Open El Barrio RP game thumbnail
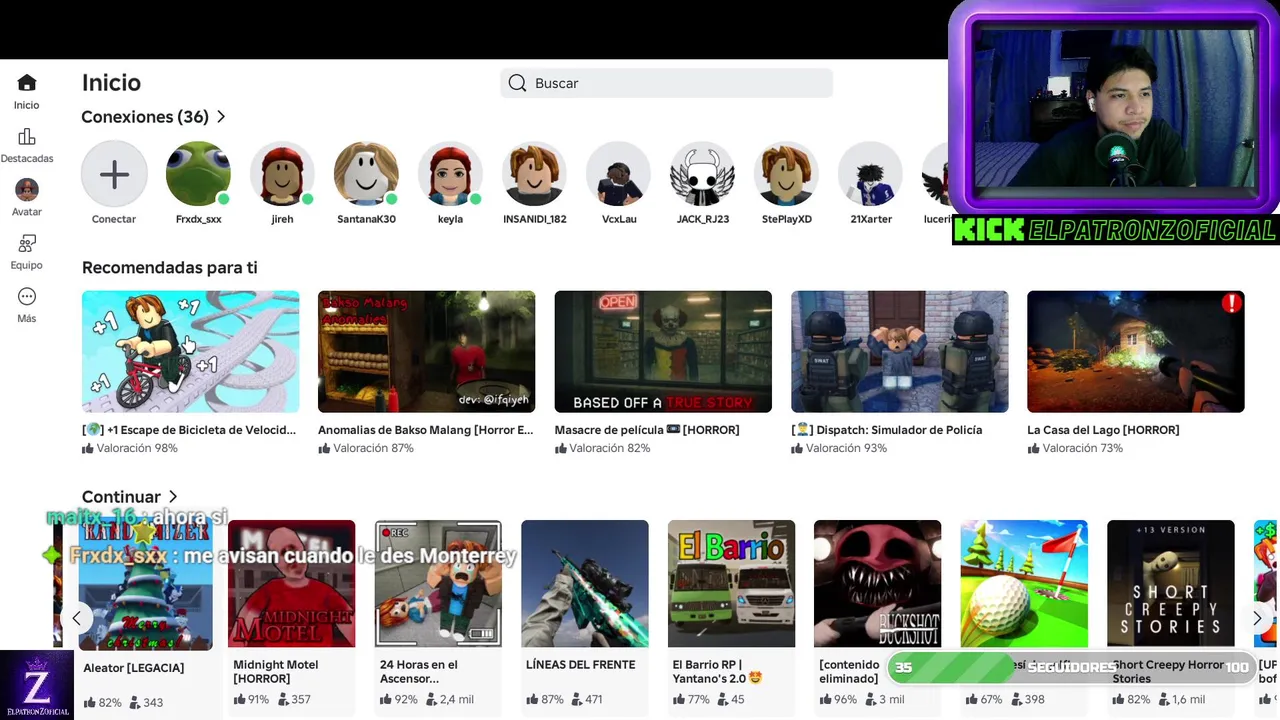The height and width of the screenshot is (720, 1280). [x=731, y=583]
